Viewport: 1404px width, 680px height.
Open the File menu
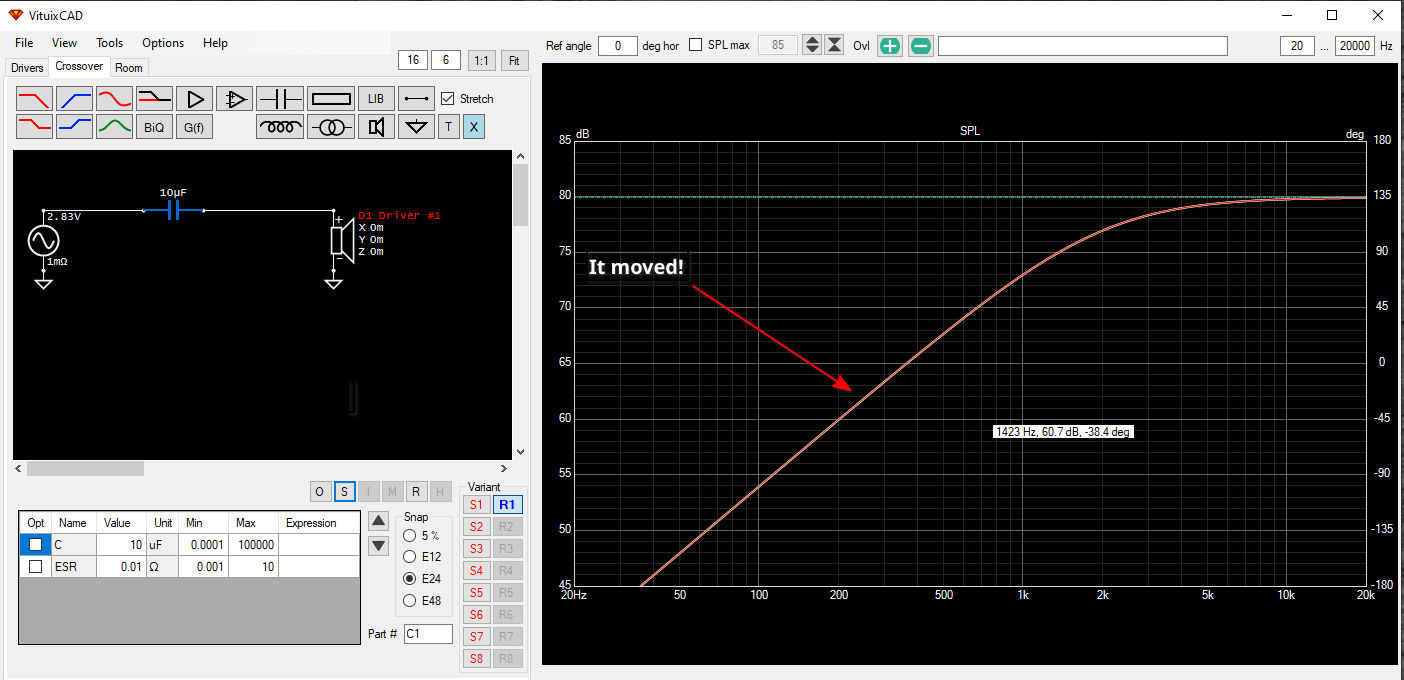[x=24, y=43]
